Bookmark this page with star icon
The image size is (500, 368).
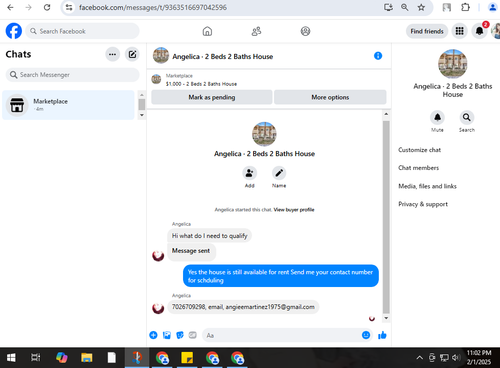(x=421, y=7)
